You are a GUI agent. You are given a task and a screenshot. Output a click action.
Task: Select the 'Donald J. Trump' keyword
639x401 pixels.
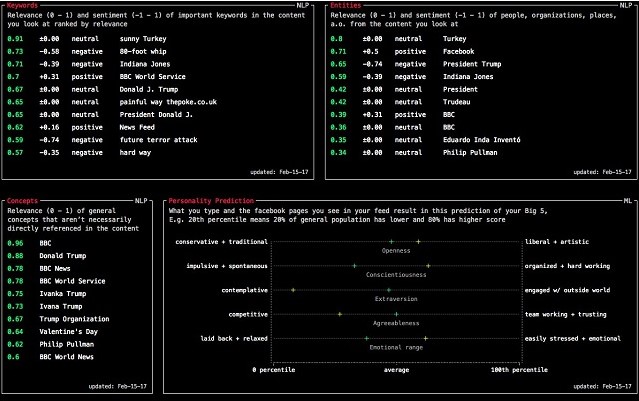(149, 90)
